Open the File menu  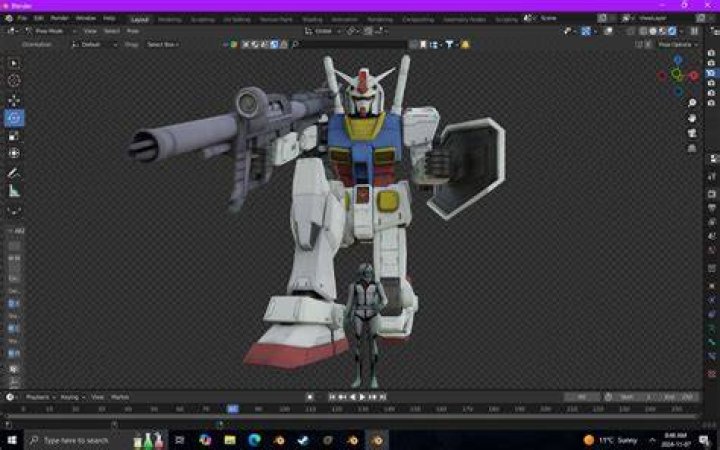22,18
